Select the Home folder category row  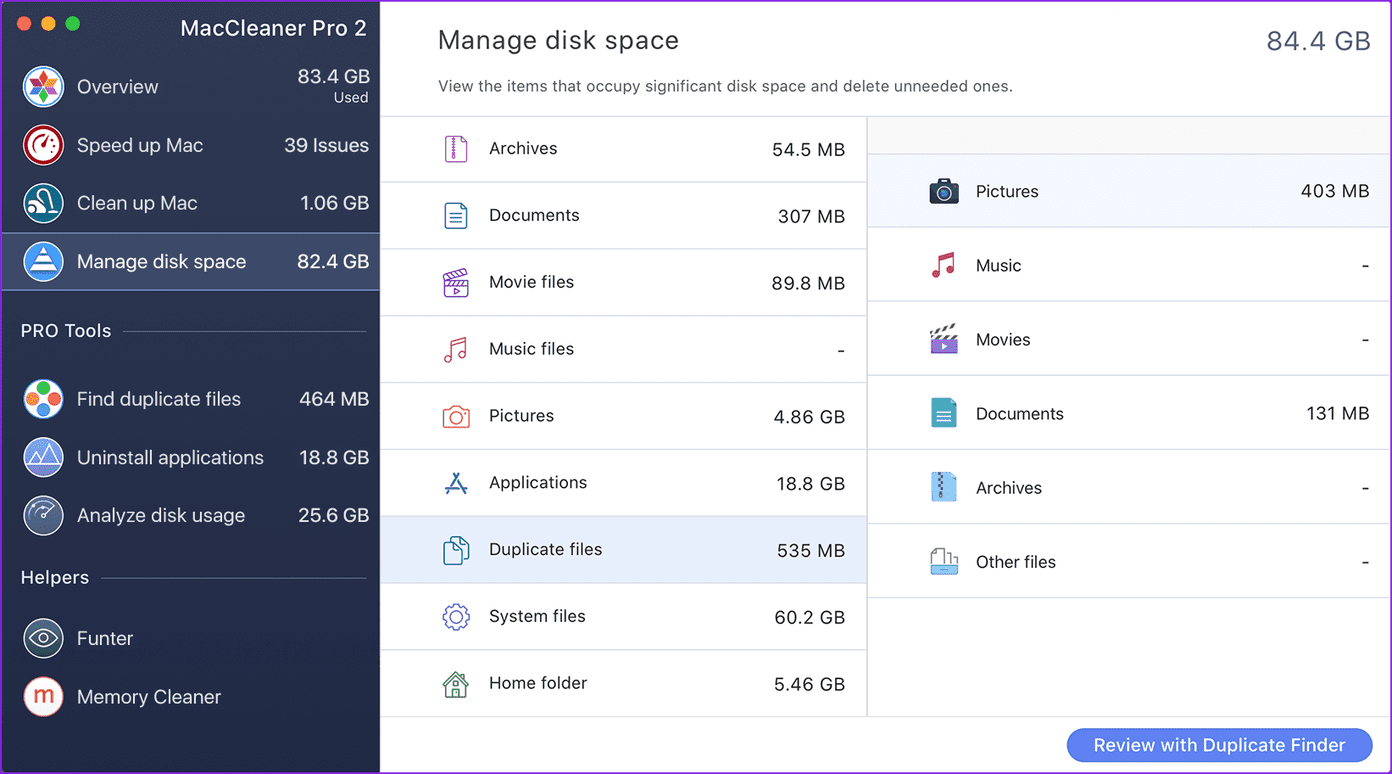click(623, 684)
